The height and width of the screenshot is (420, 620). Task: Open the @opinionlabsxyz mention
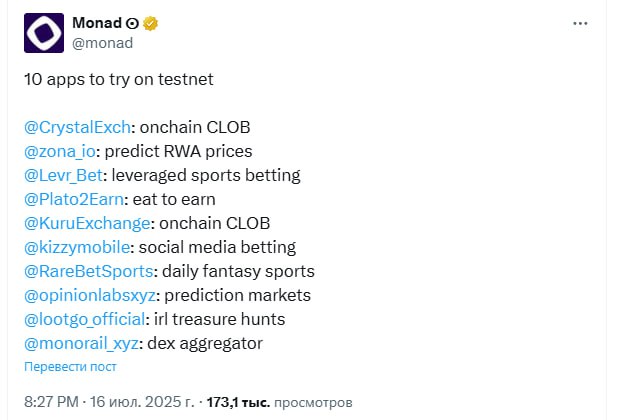90,296
